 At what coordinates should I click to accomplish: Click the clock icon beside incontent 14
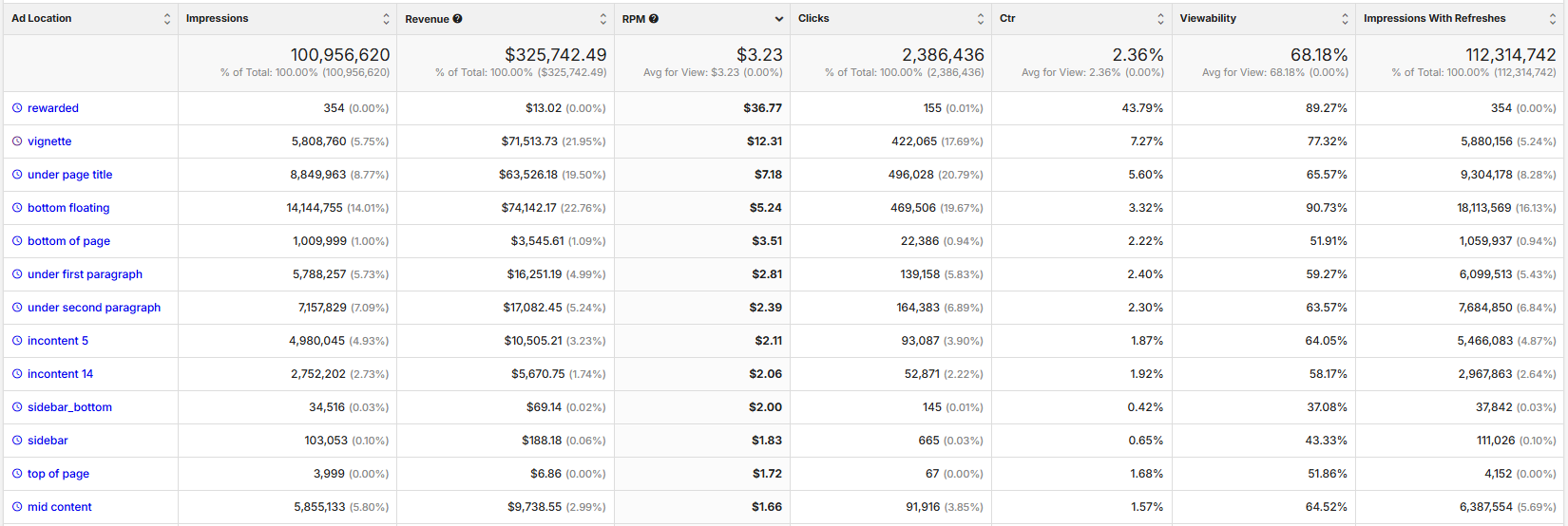[17, 374]
